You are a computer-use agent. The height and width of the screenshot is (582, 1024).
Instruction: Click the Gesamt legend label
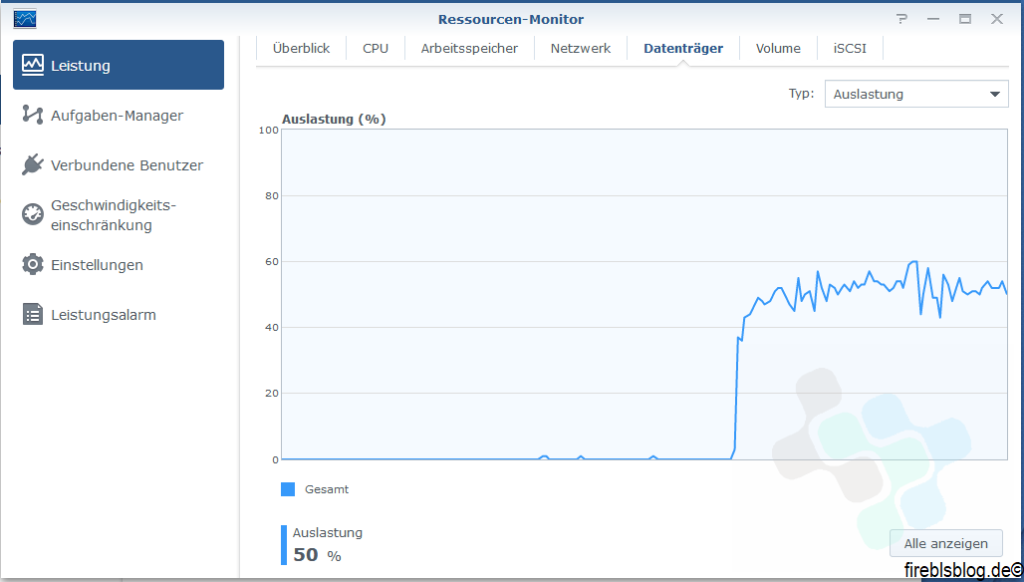(x=327, y=489)
